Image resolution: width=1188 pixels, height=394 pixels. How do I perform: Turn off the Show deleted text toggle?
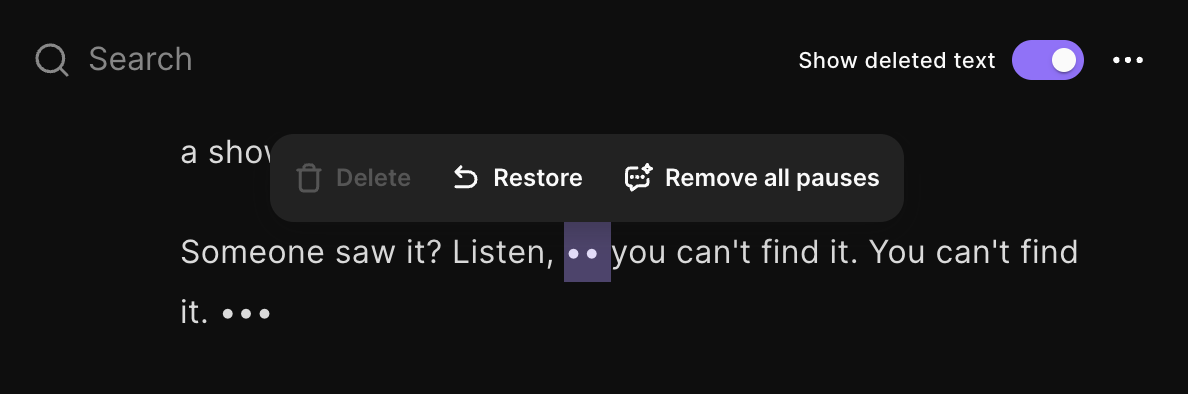tap(1048, 60)
